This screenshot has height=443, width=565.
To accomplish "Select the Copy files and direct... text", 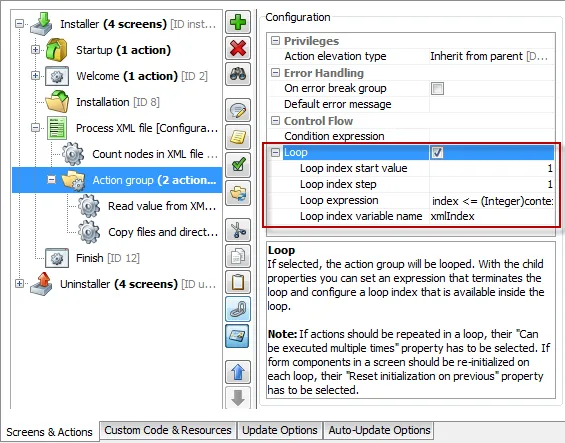I will [x=163, y=232].
